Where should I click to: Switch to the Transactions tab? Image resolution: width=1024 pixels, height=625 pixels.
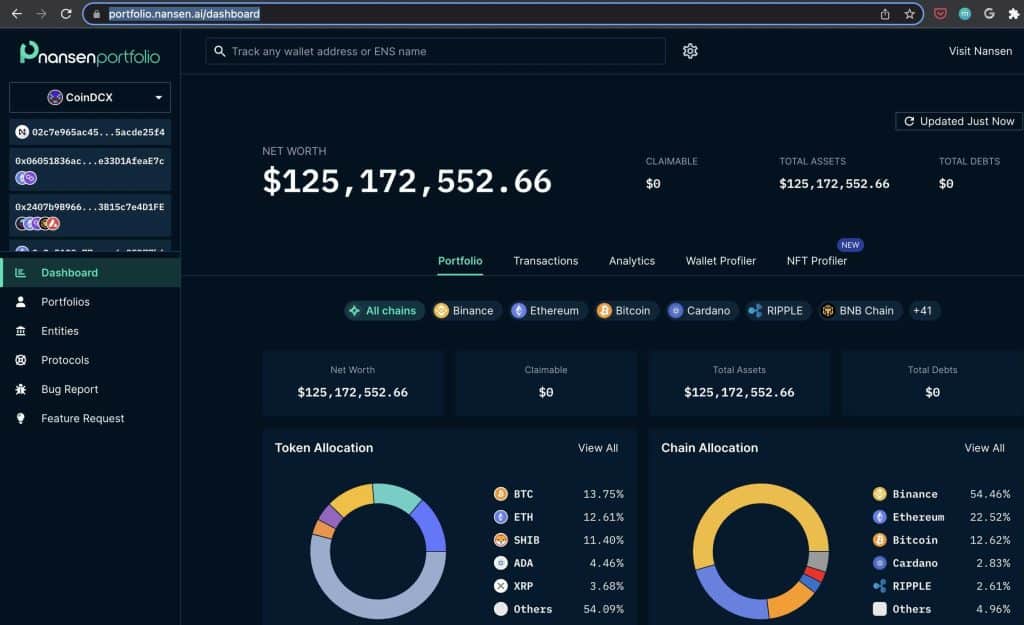pos(545,261)
